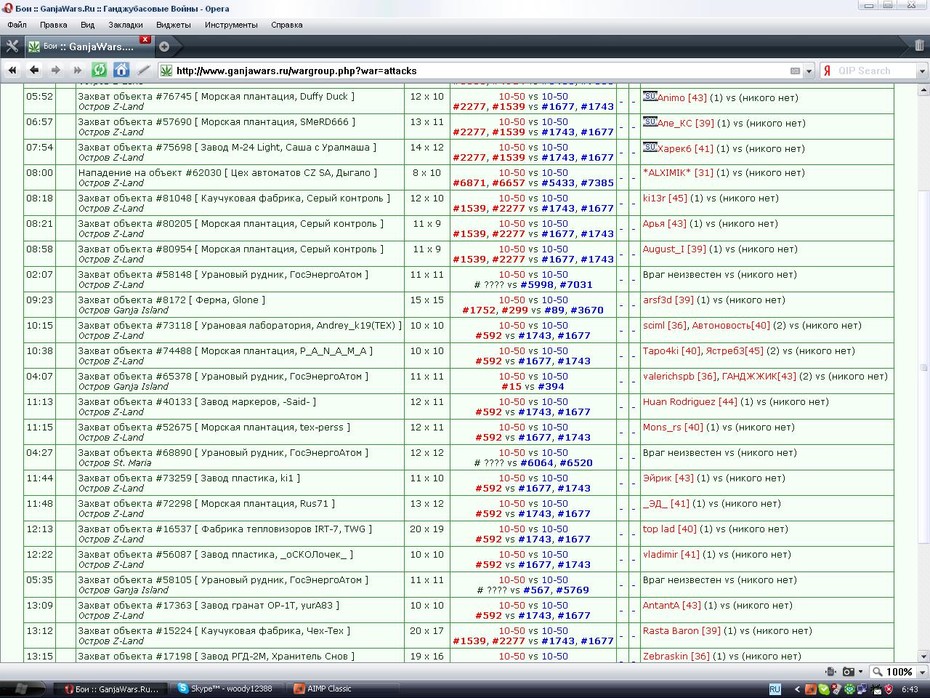This screenshot has width=930, height=698.
Task: Click the wand password icon
Action: 143,71
